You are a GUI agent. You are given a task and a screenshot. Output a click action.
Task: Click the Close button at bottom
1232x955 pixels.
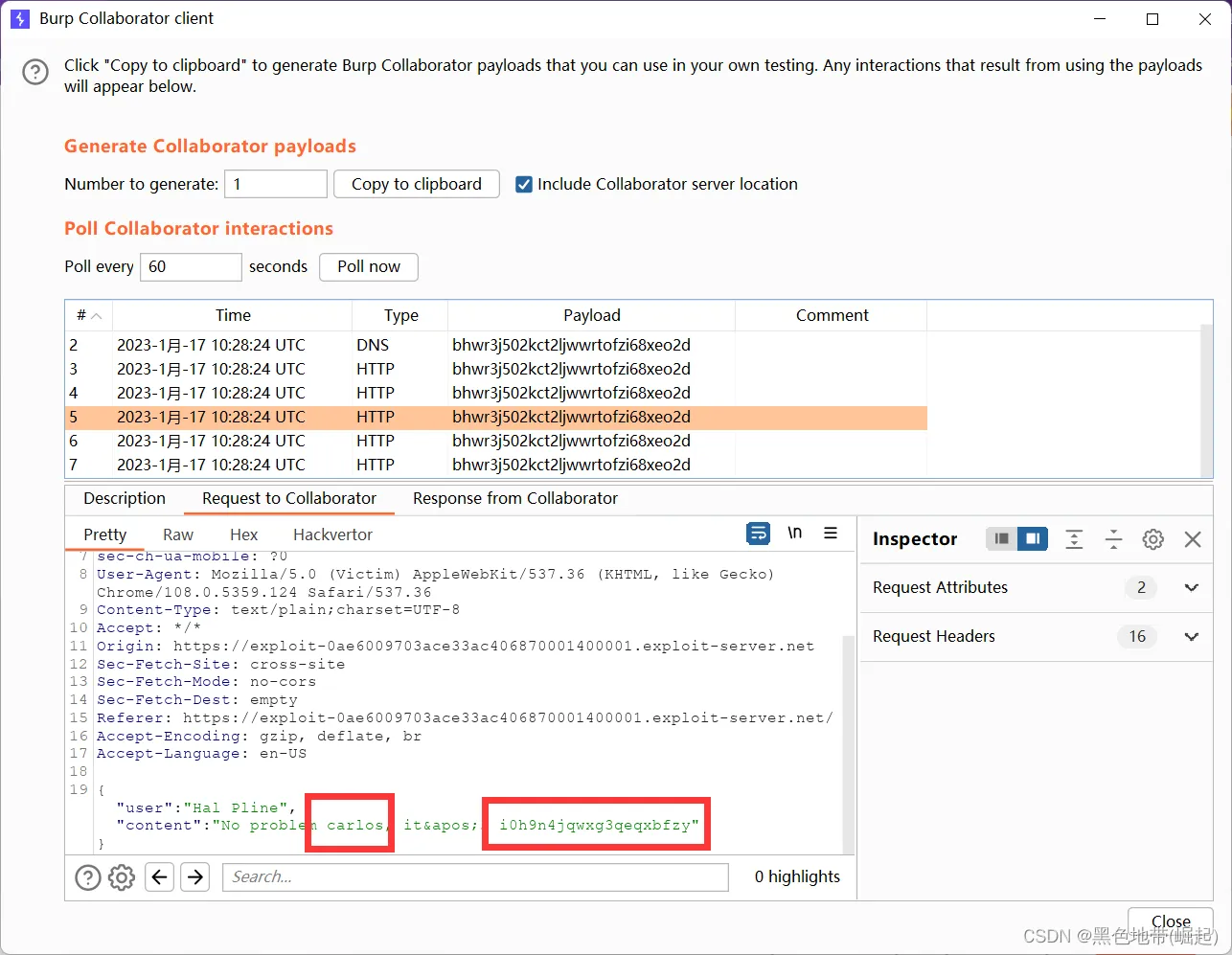tap(1171, 921)
